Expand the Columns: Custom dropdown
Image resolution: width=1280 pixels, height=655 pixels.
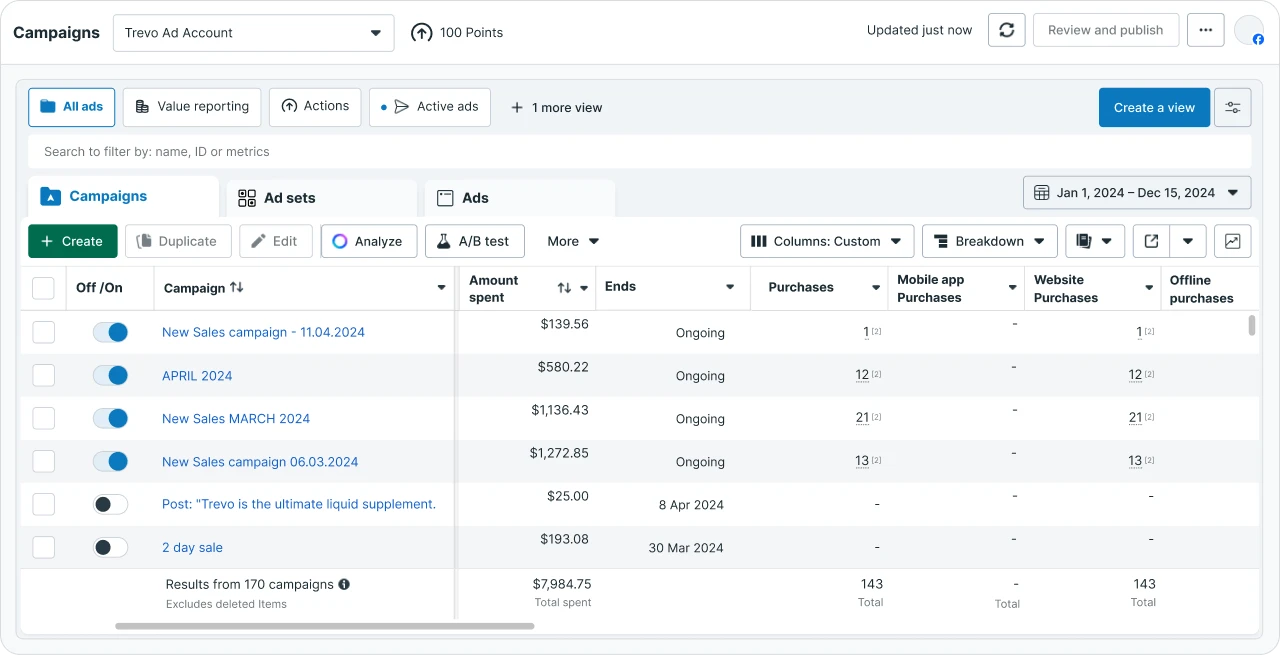(827, 241)
